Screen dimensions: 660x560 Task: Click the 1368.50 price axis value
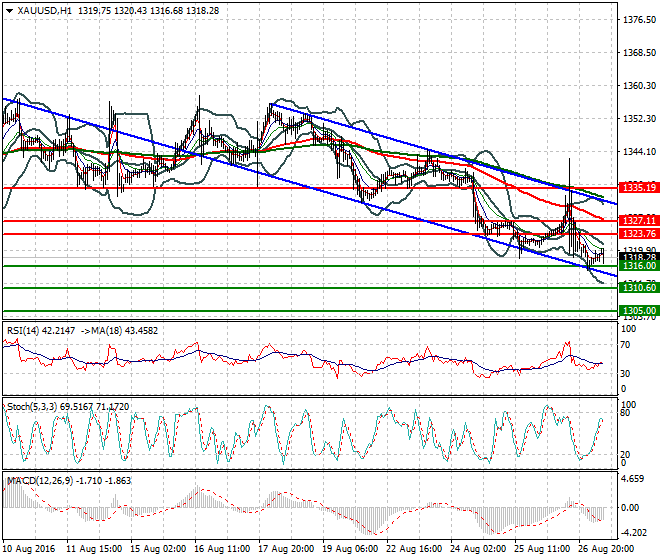pyautogui.click(x=639, y=53)
